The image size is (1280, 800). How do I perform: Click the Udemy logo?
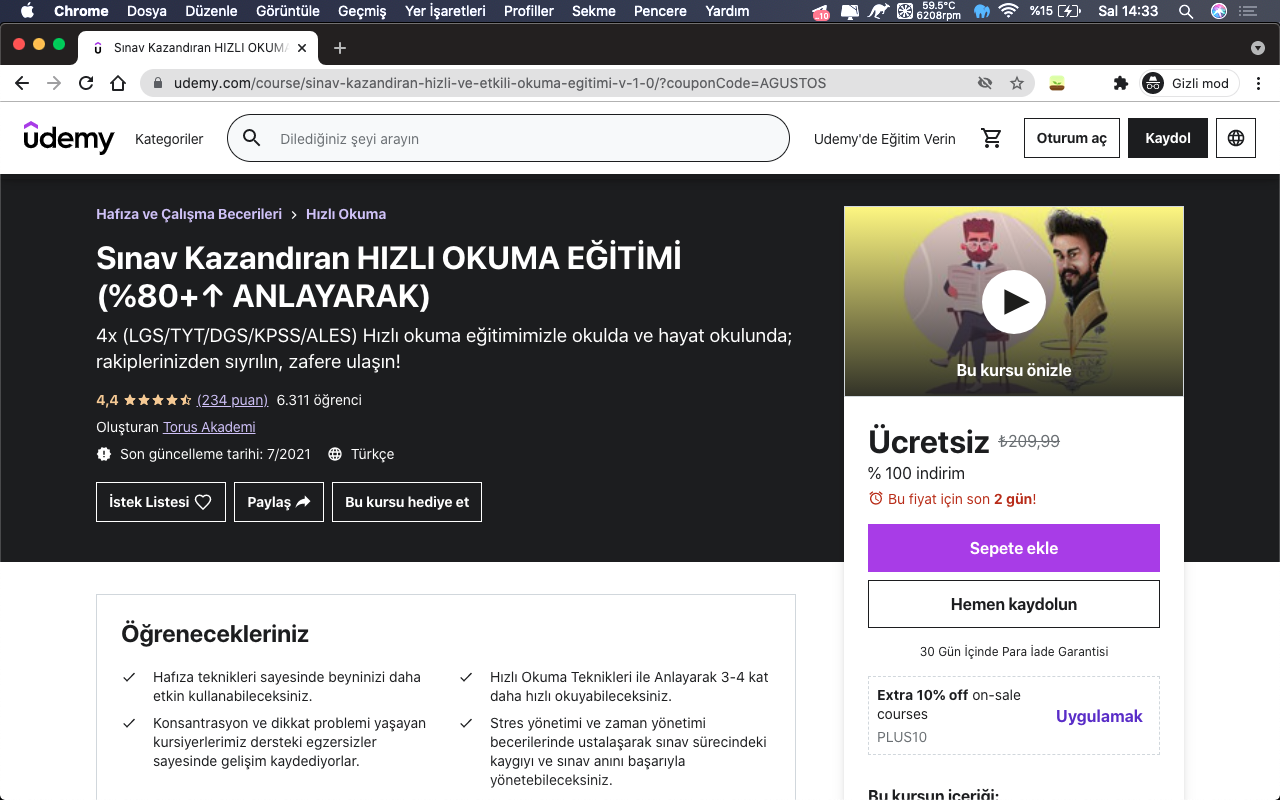click(69, 138)
